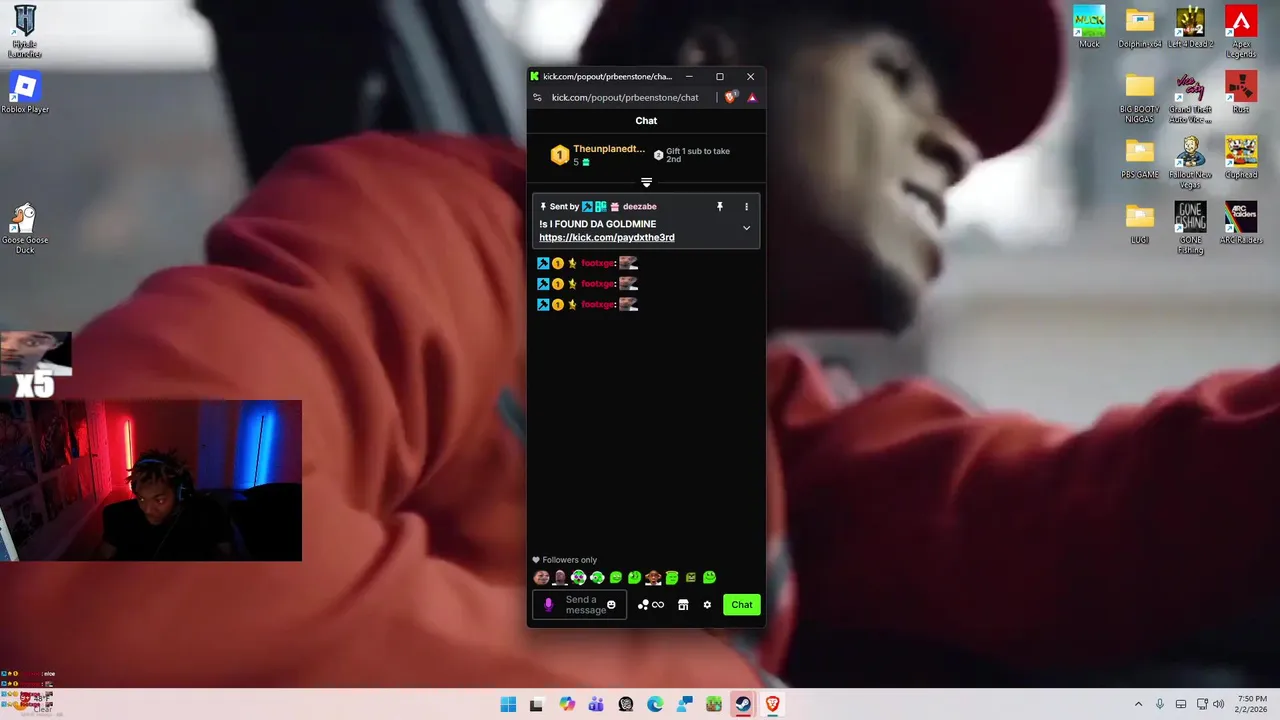Image resolution: width=1280 pixels, height=720 pixels.
Task: Insert the eighth green square-face emote
Action: (x=672, y=577)
